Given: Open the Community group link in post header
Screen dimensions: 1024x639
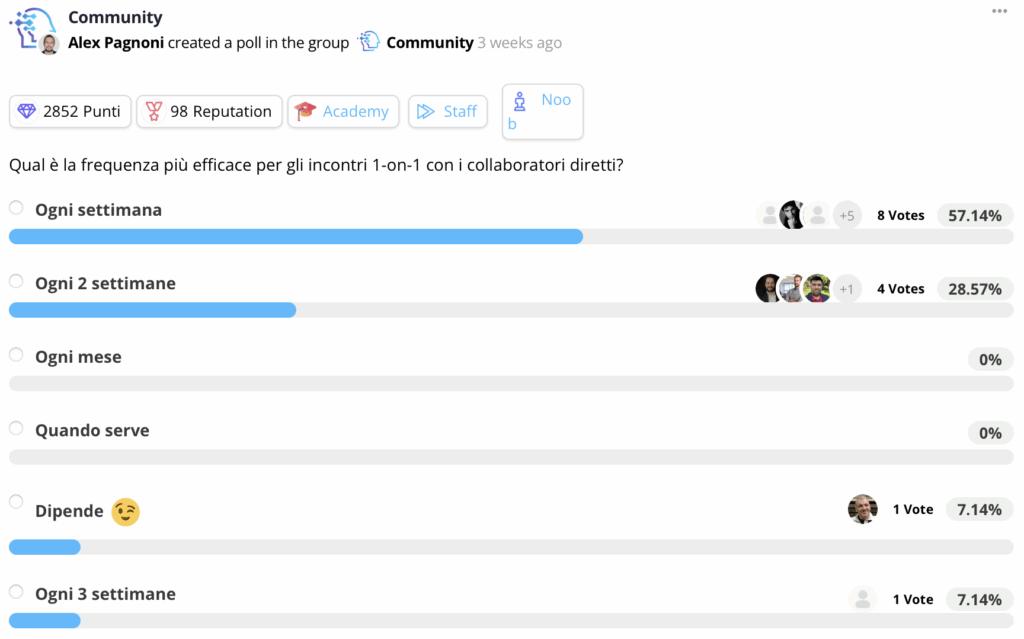Looking at the screenshot, I should coord(430,43).
